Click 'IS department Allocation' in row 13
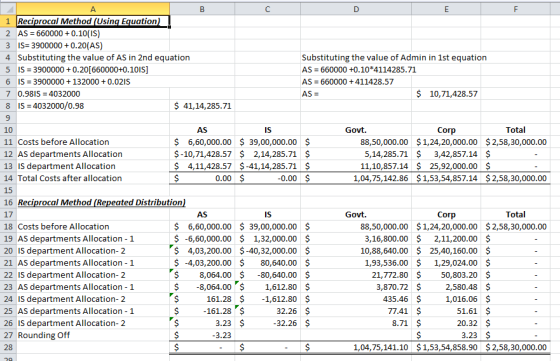The height and width of the screenshot is (361, 560). (x=66, y=166)
